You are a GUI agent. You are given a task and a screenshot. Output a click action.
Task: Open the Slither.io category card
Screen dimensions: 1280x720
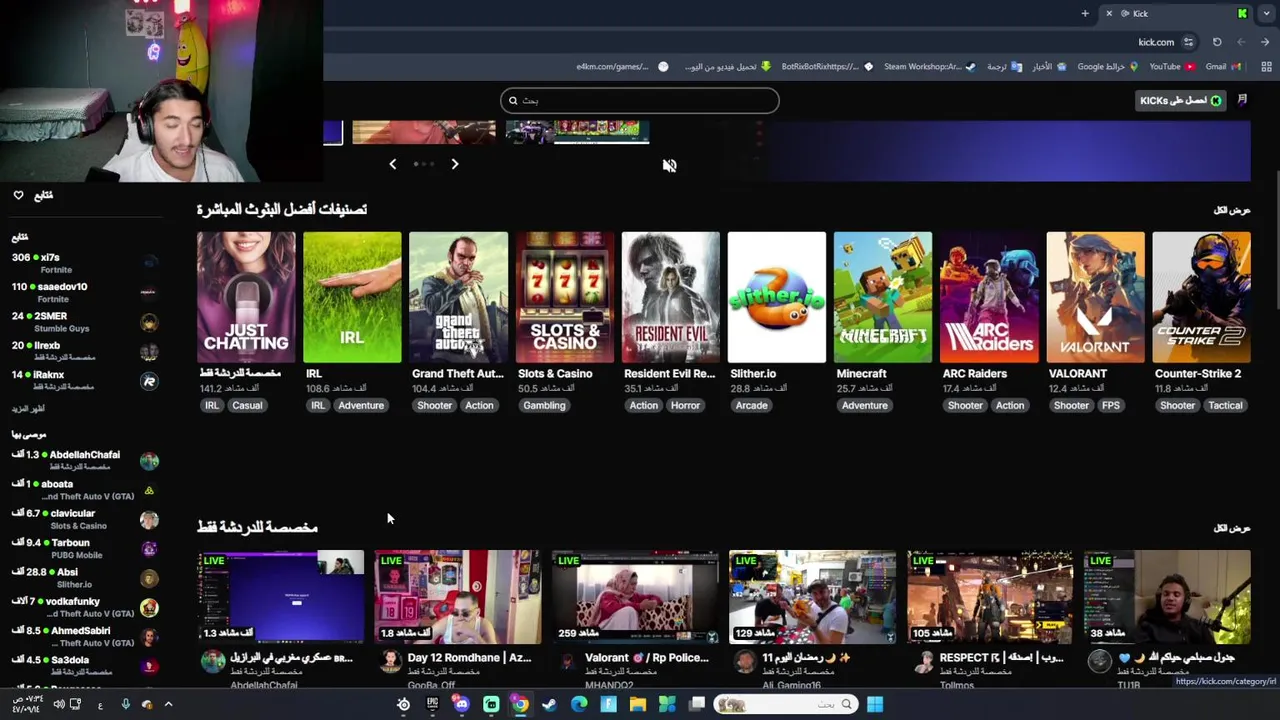pyautogui.click(x=777, y=297)
